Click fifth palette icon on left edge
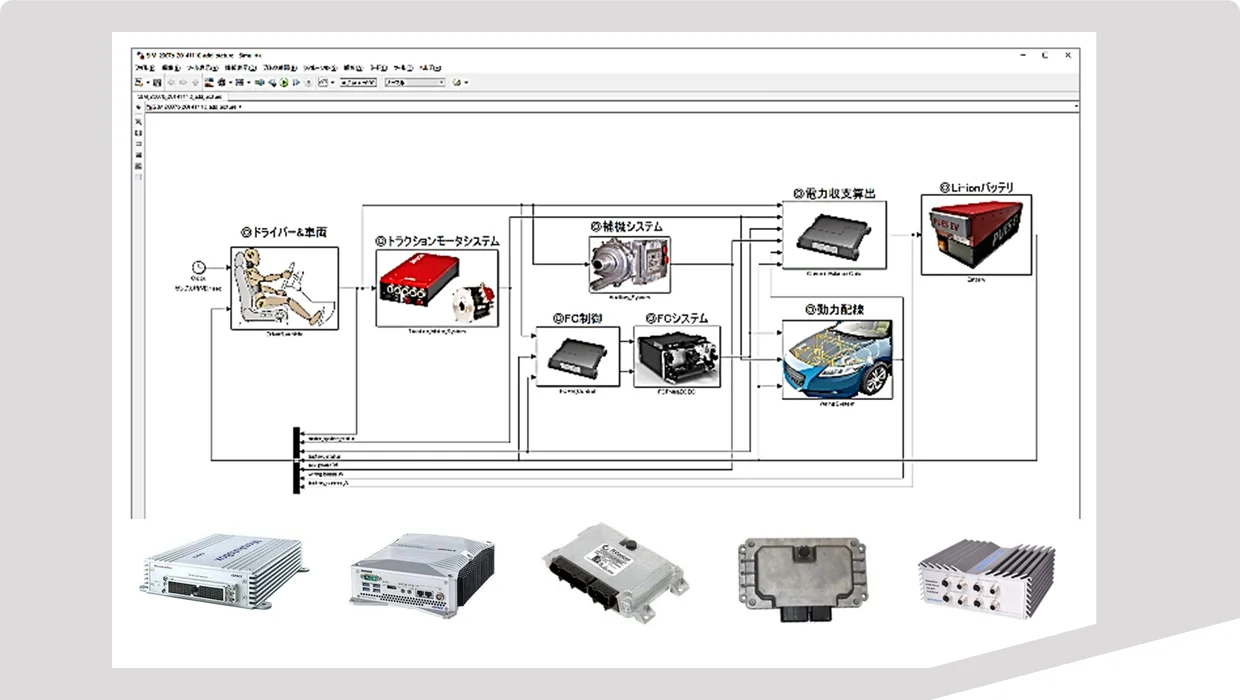1240x700 pixels. [139, 166]
